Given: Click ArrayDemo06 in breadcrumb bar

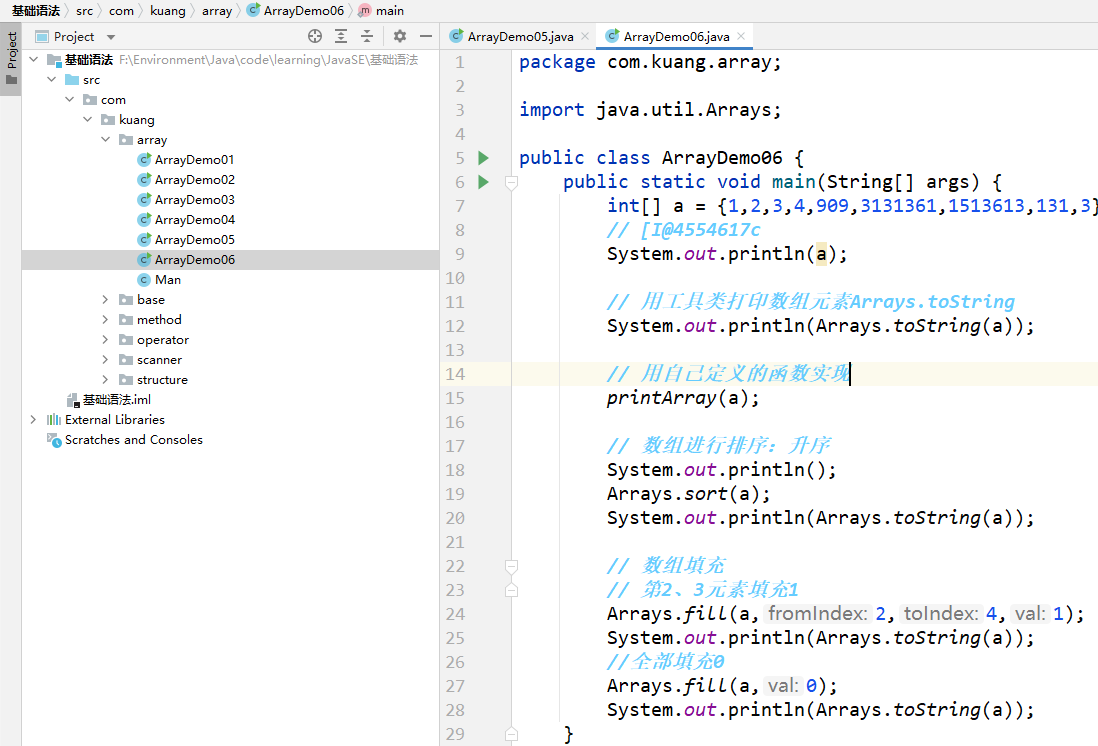Looking at the screenshot, I should pyautogui.click(x=303, y=11).
